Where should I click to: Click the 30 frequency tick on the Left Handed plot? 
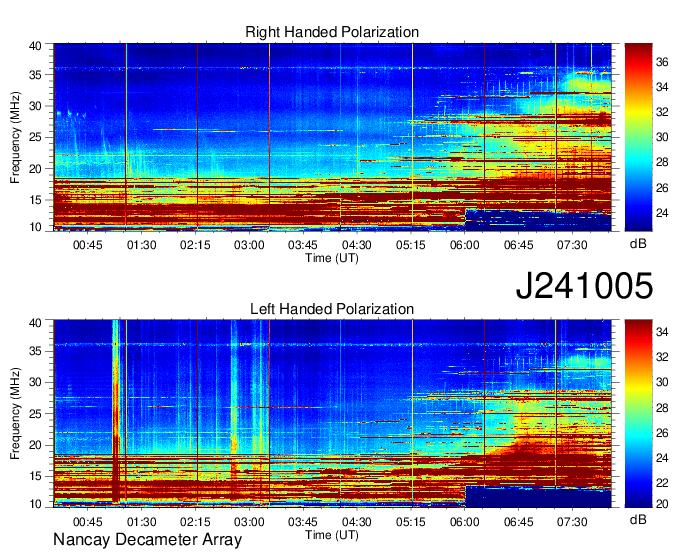[x=35, y=382]
